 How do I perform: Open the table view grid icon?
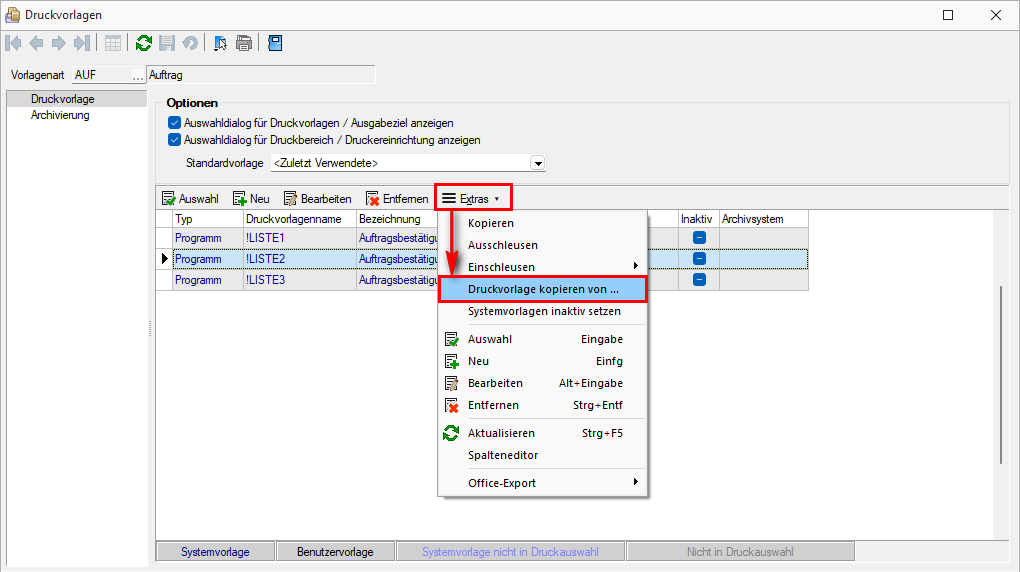[113, 44]
